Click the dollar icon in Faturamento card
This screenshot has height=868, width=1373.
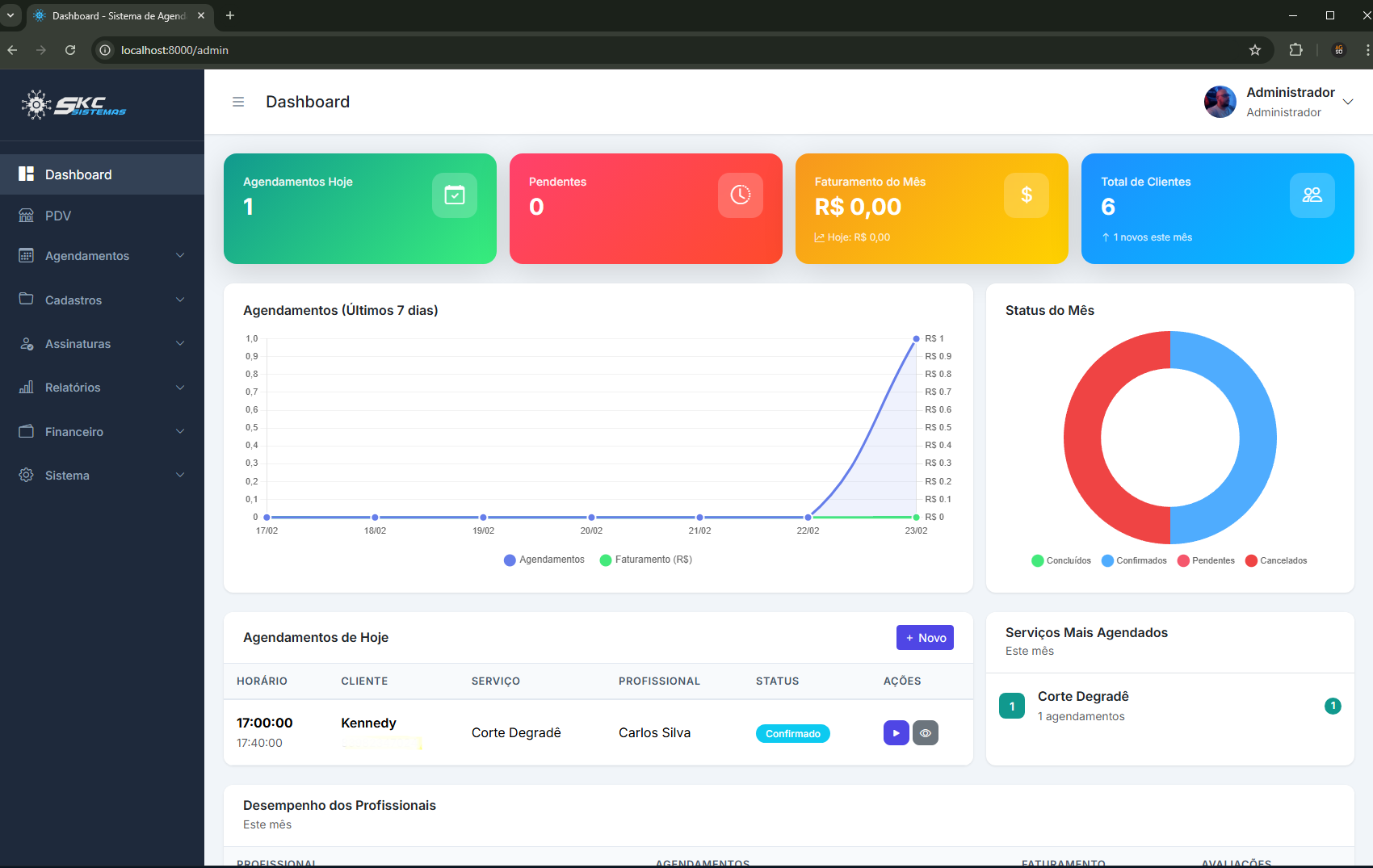pos(1026,195)
